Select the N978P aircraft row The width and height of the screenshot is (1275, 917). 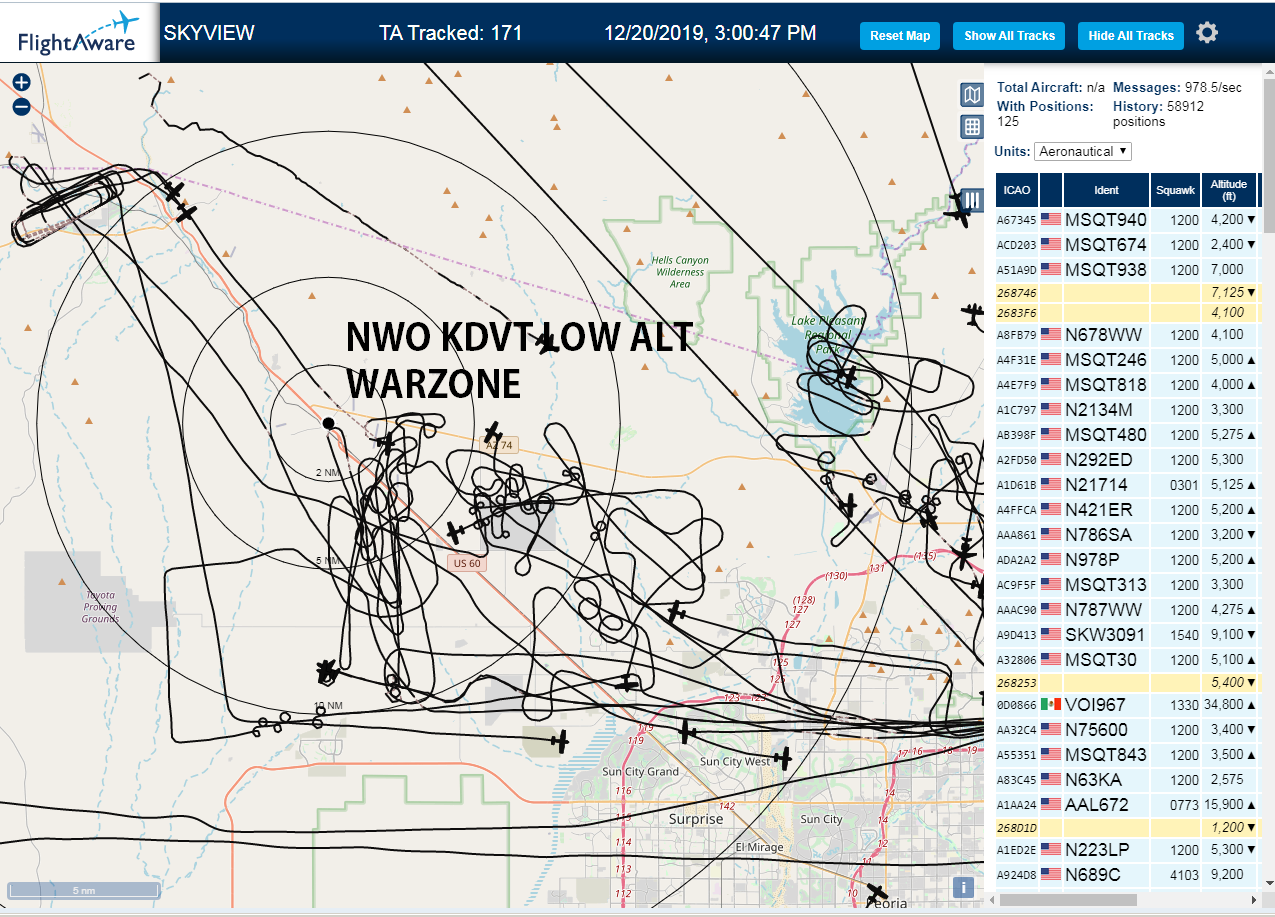[1127, 560]
